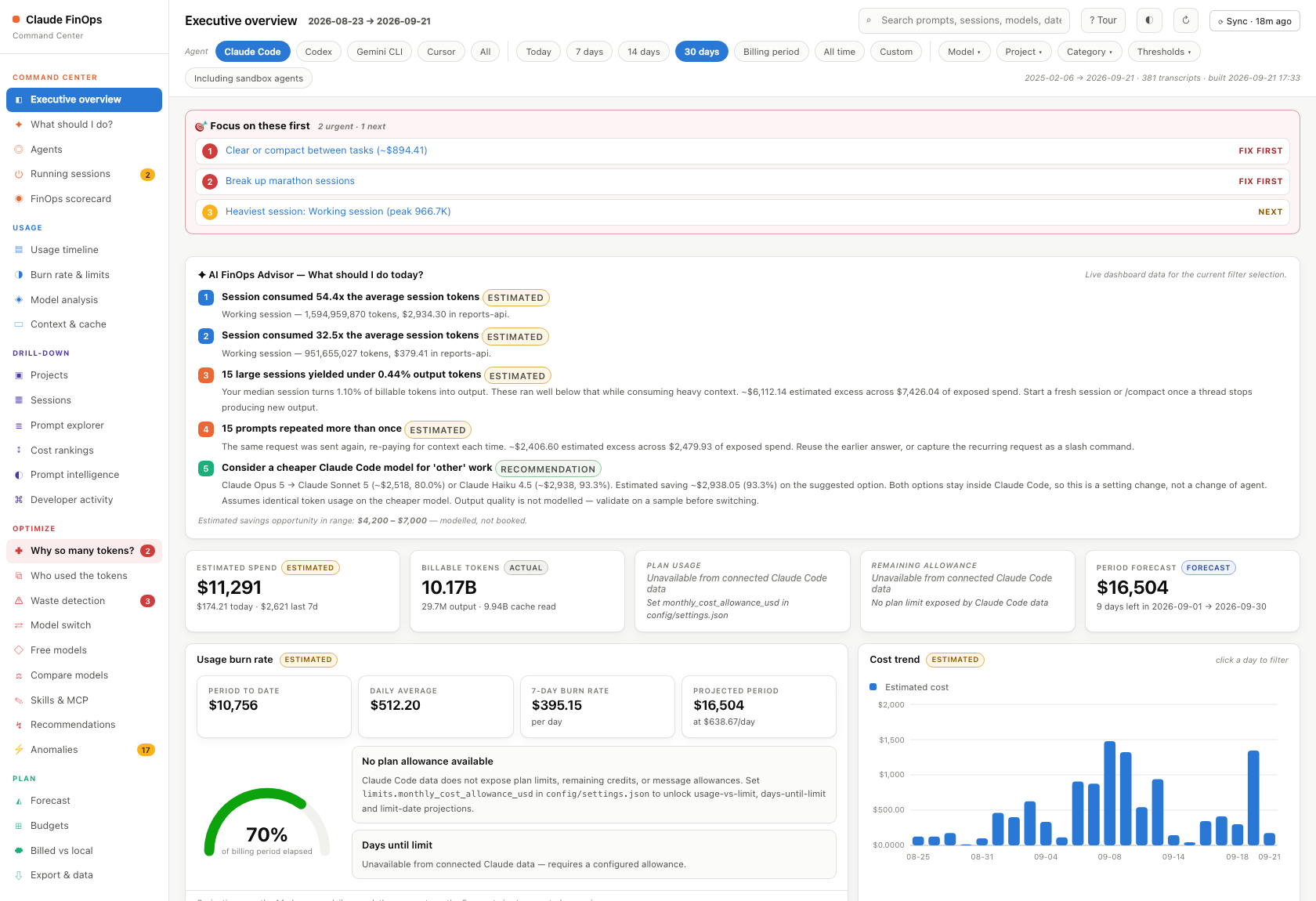Click the Anomalies lightning icon
This screenshot has height=901, width=1316.
[x=19, y=750]
